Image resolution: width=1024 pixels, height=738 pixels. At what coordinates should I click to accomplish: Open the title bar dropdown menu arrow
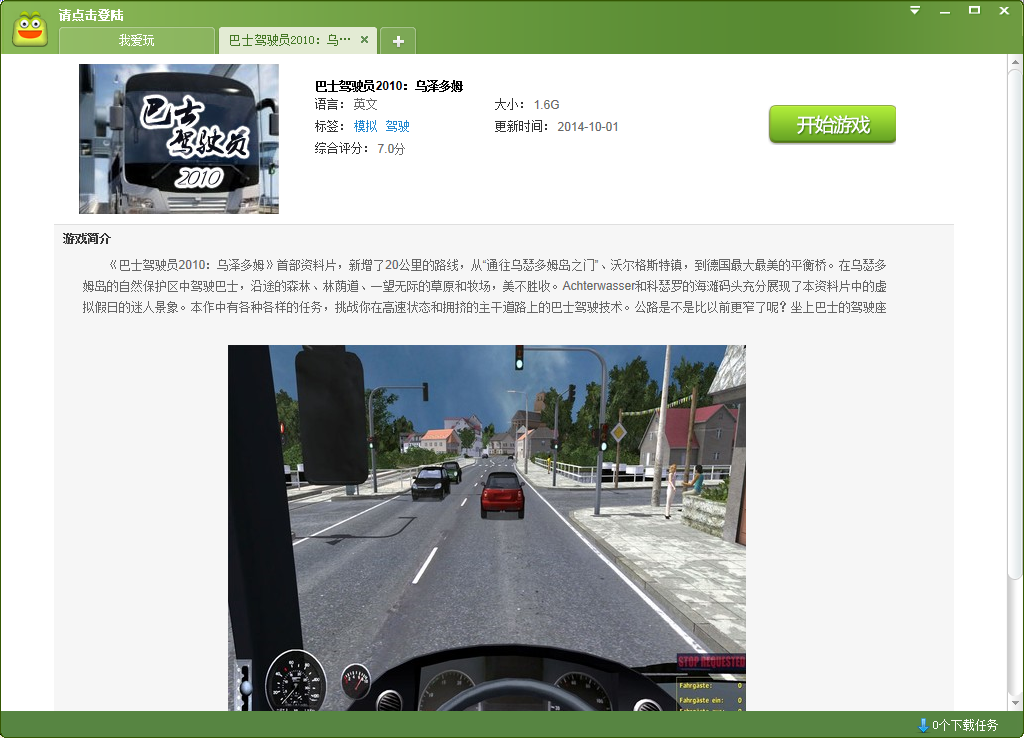(914, 11)
